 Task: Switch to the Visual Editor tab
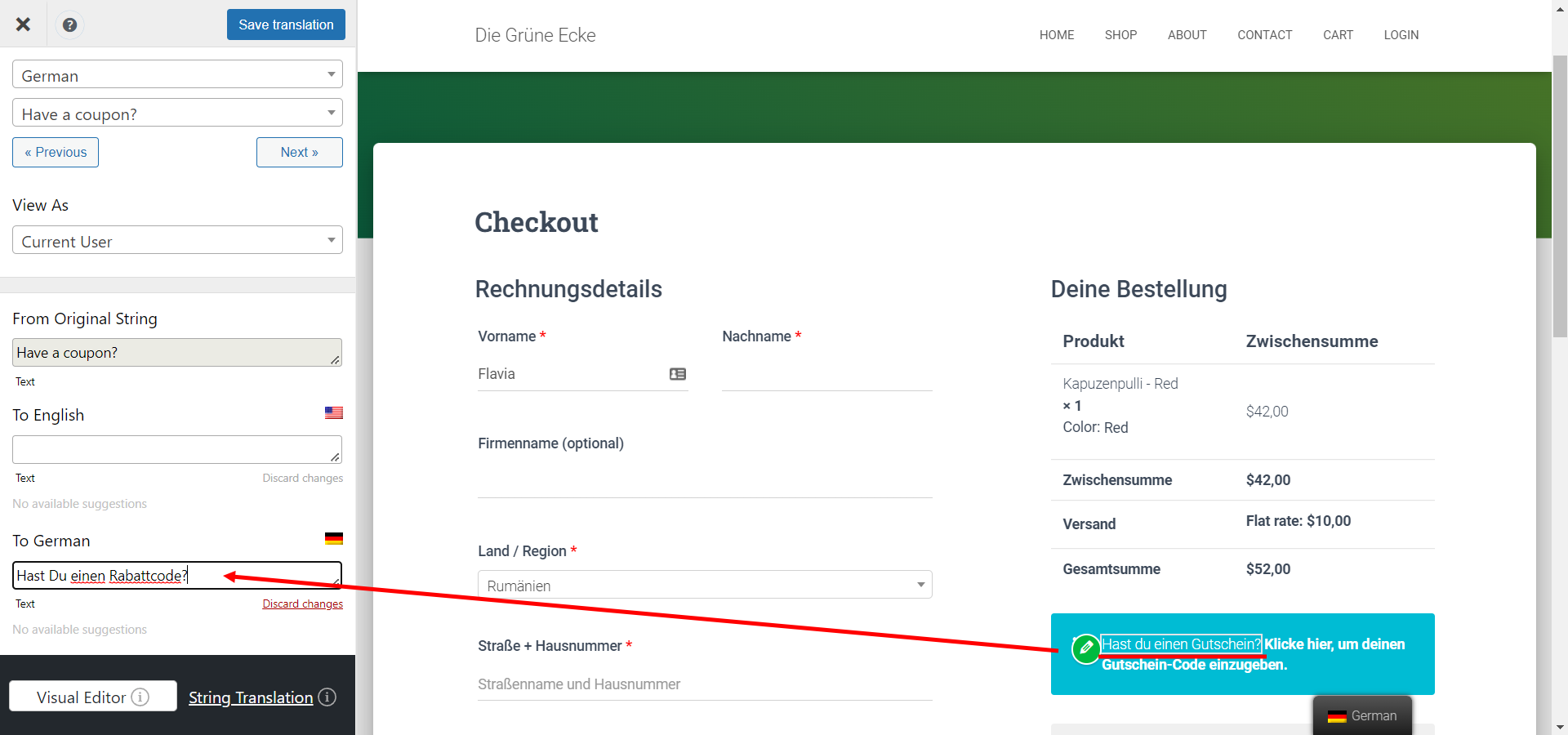click(93, 697)
